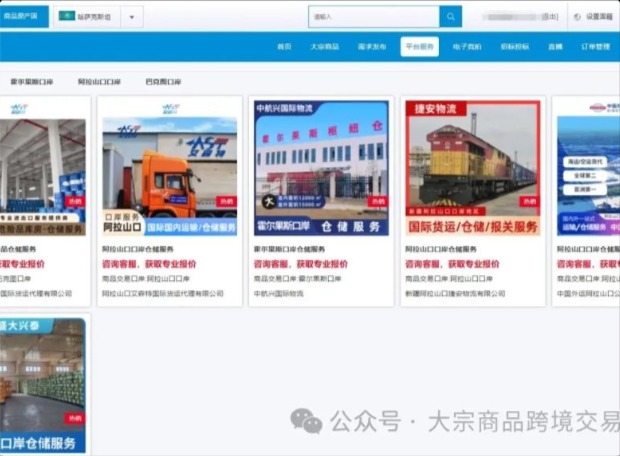The height and width of the screenshot is (456, 620).
Task: Click the 退出 logout link
Action: (x=550, y=17)
